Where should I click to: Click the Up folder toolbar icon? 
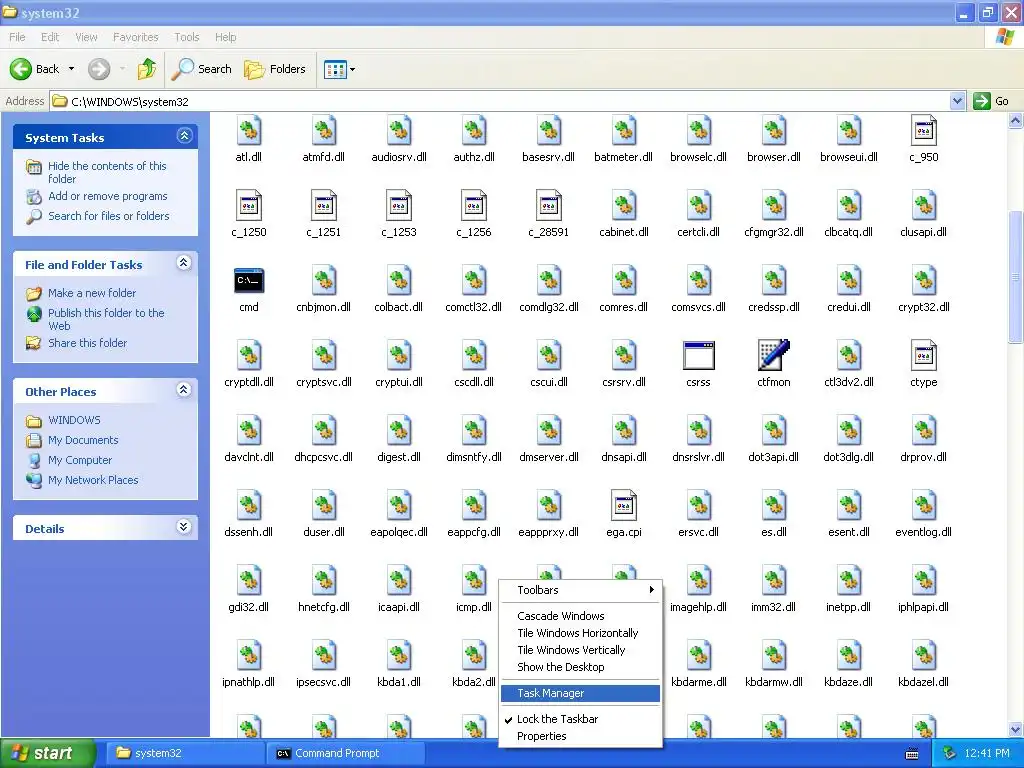click(x=147, y=69)
